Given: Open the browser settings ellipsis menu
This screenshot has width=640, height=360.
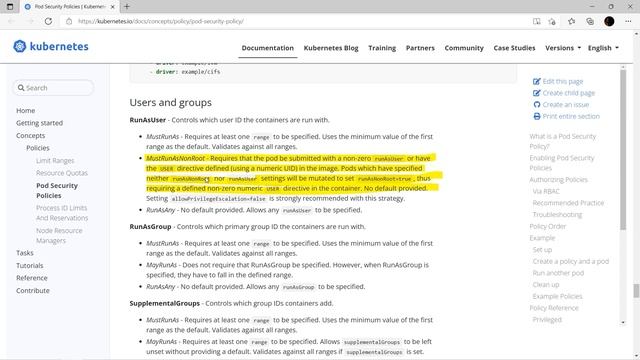Looking at the screenshot, I should click(628, 21).
